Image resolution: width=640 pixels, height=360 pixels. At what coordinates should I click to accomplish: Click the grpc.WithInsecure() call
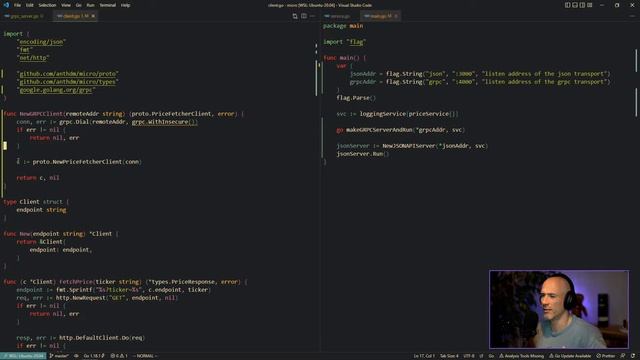pyautogui.click(x=164, y=122)
